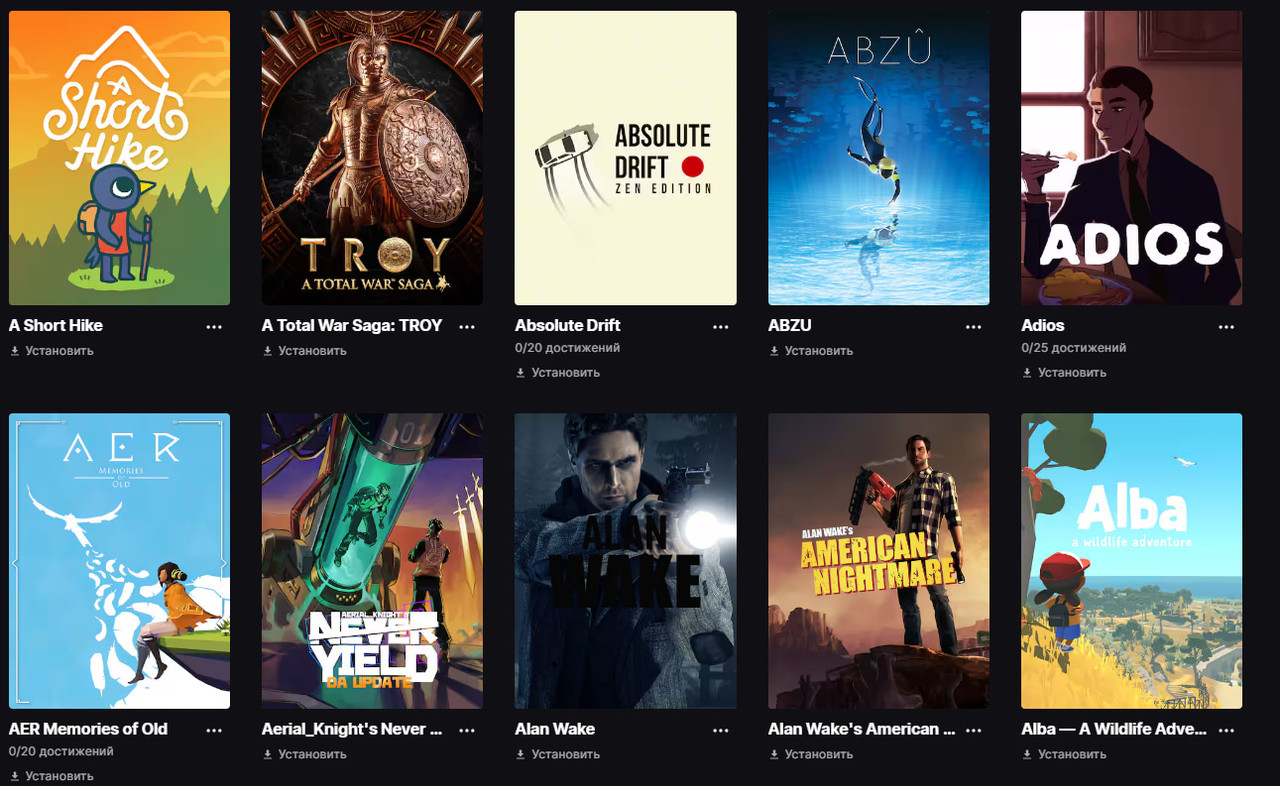Open the Alba wildlife adventure cover
This screenshot has height=786, width=1280.
tap(1132, 561)
